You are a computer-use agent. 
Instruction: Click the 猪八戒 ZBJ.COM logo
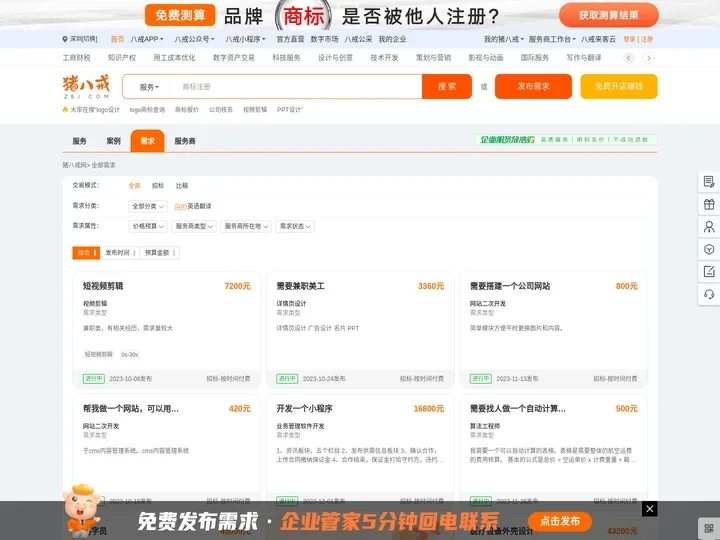[86, 87]
